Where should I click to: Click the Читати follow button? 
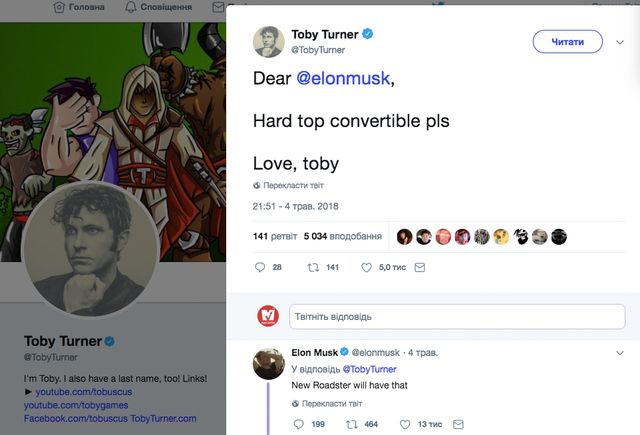567,41
